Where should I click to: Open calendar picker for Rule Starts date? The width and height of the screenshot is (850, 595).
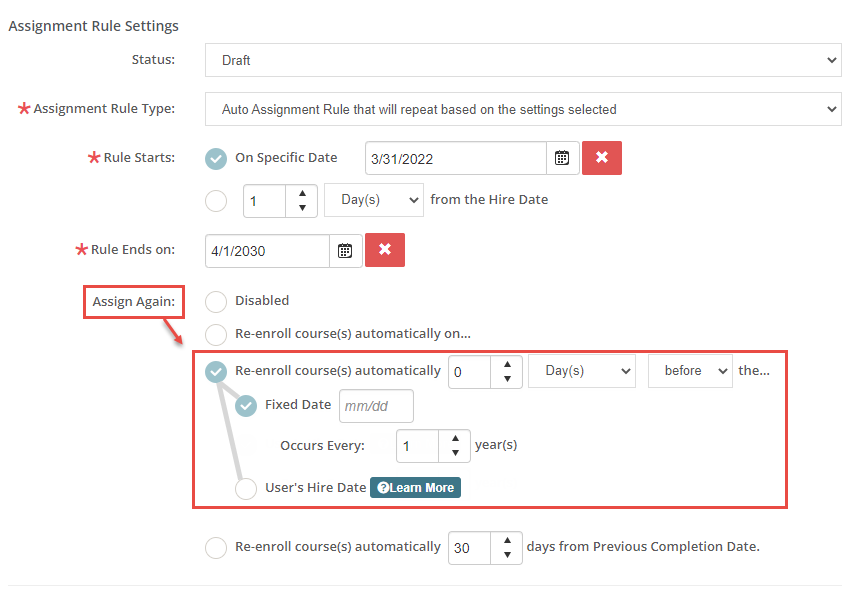point(562,158)
